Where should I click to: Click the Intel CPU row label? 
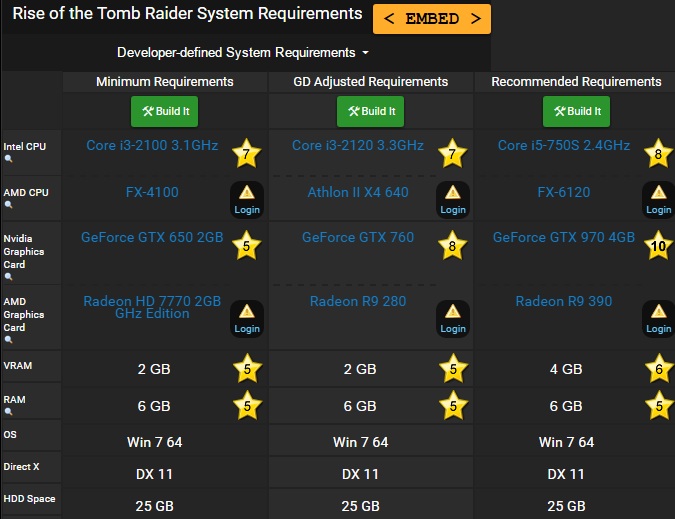click(x=25, y=146)
